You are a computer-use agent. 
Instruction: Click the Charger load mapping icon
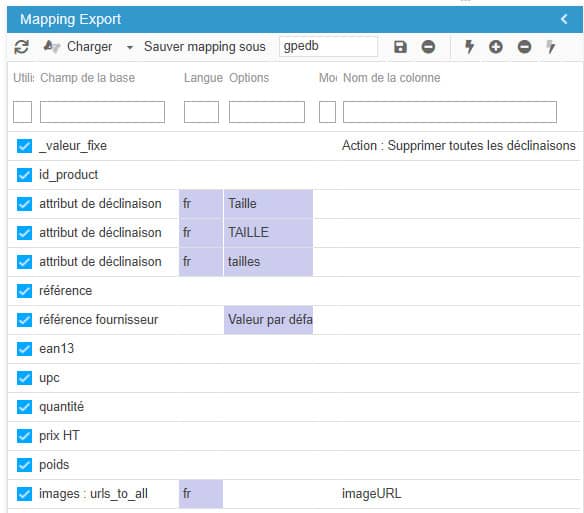coord(51,47)
